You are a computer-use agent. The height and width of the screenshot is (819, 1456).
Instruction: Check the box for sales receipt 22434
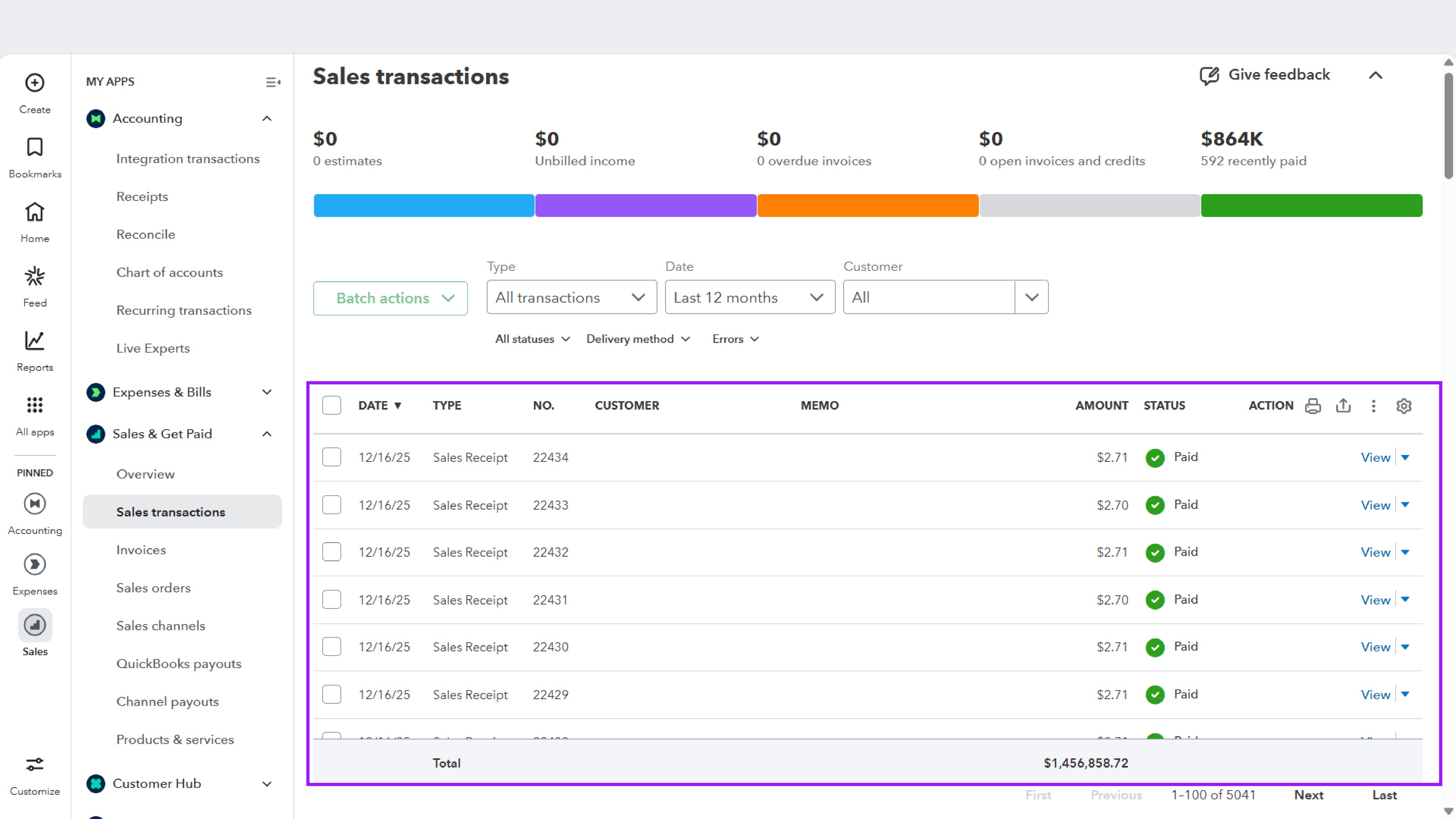pos(332,457)
